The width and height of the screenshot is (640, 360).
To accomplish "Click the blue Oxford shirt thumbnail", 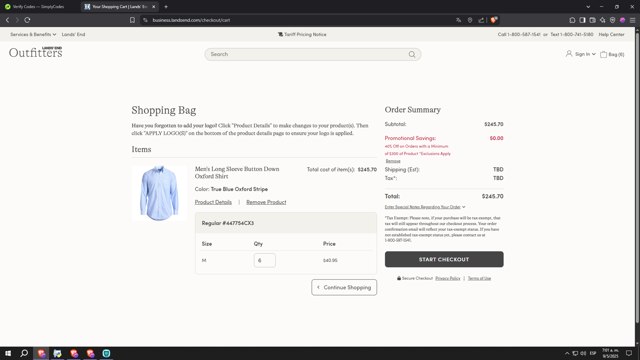I will [159, 193].
